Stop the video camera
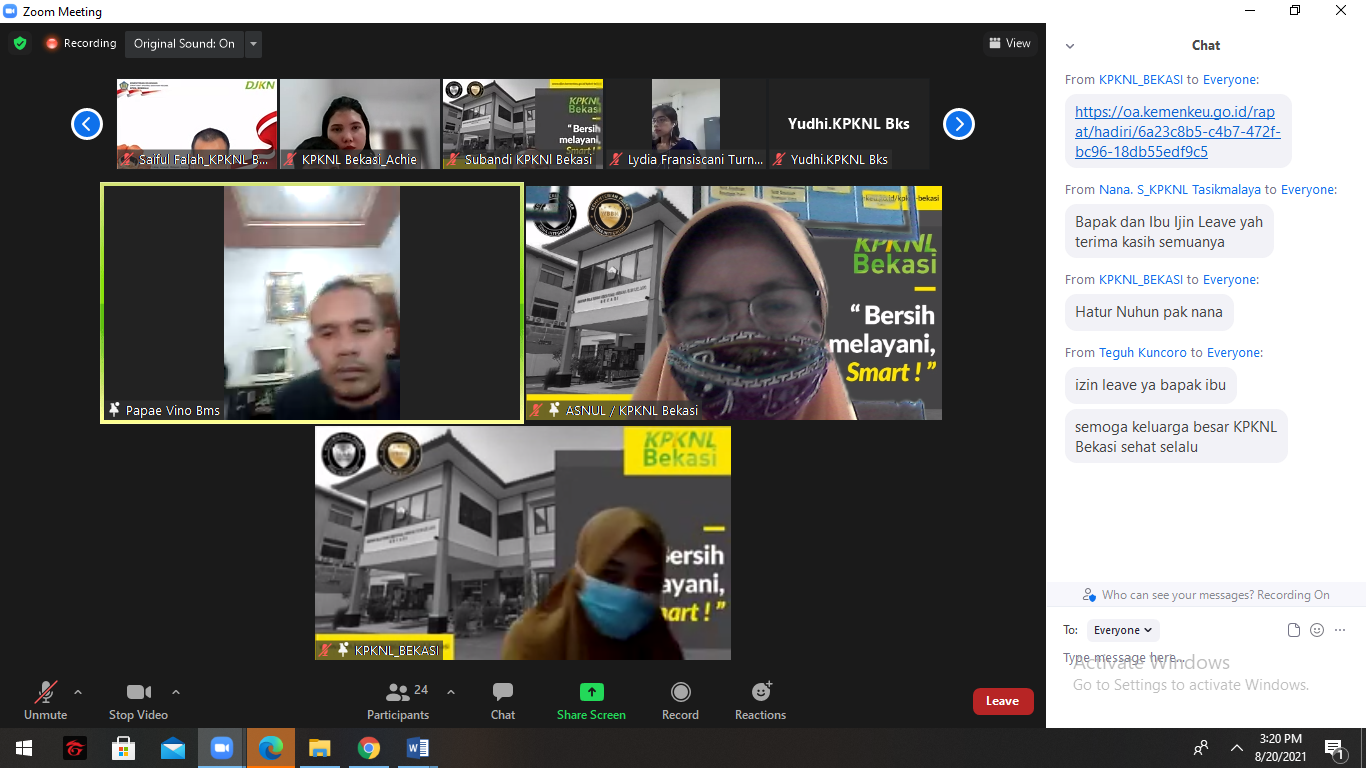Screen dimensions: 1366x768 [138, 700]
